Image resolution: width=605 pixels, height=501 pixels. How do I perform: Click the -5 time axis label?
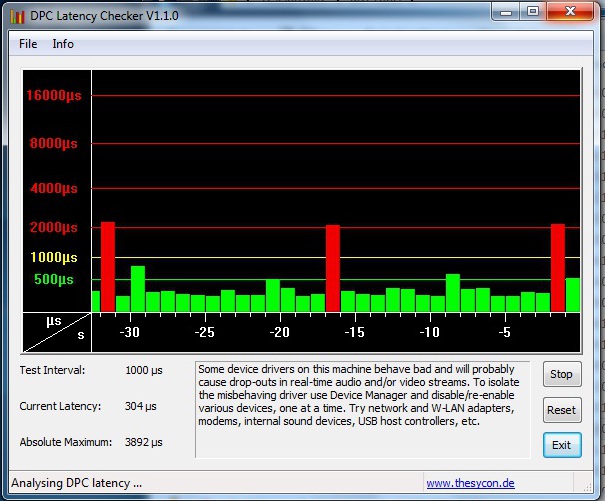coord(504,332)
